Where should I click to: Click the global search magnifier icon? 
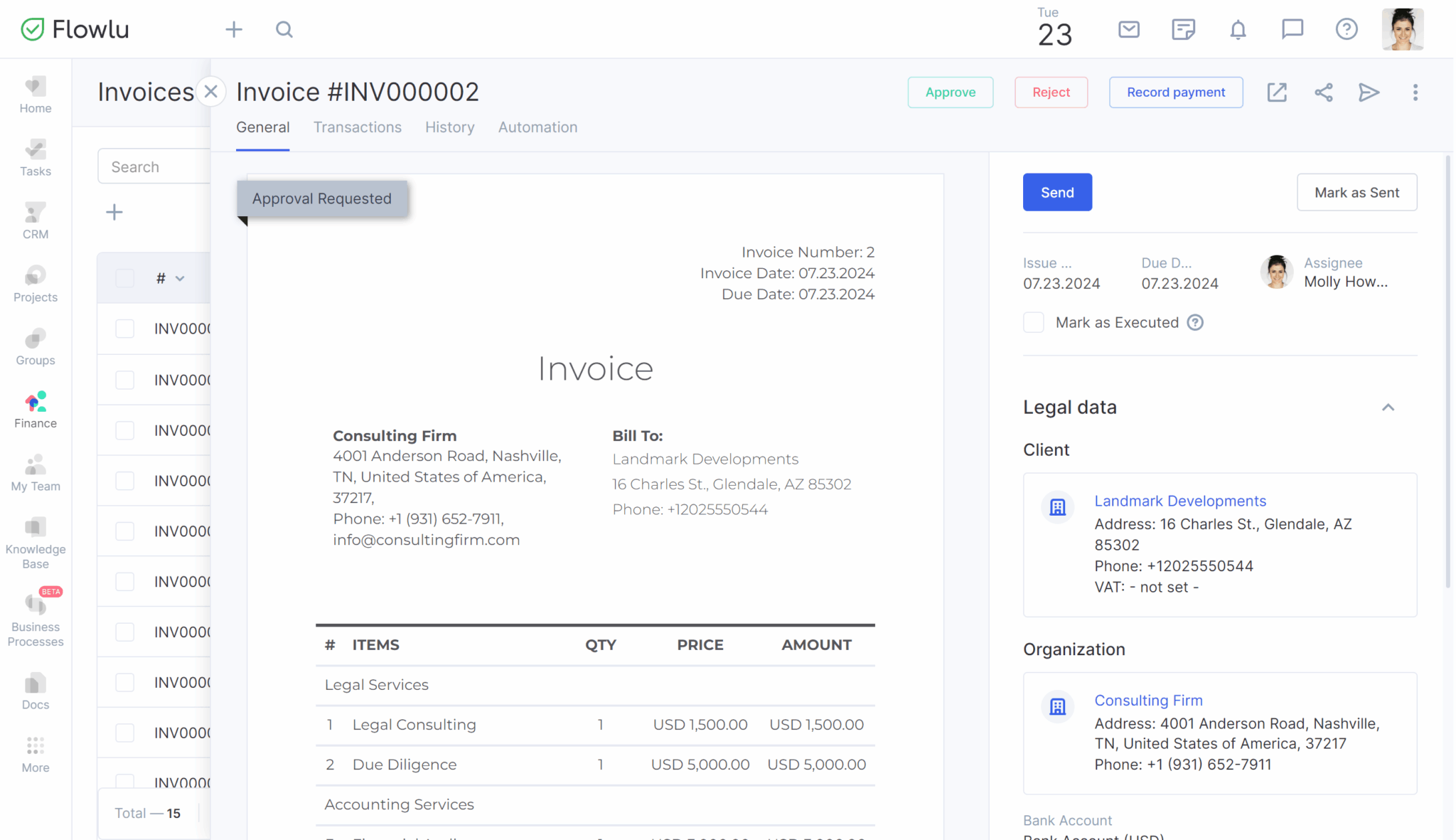tap(284, 29)
